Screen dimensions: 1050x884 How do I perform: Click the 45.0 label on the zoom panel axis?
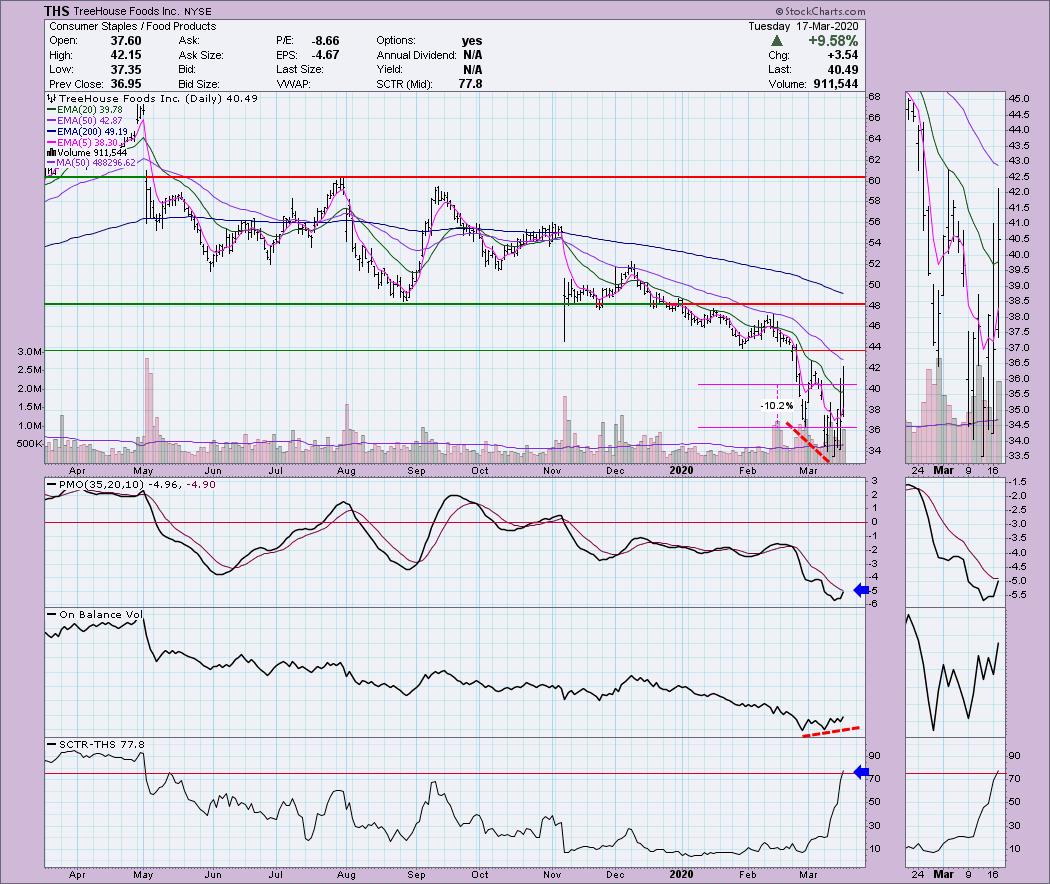coord(1019,98)
